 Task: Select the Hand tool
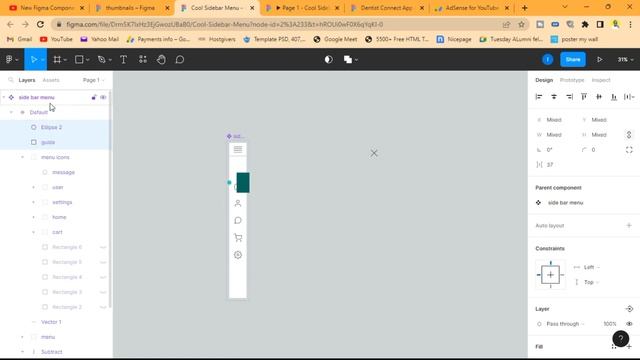[x=161, y=60]
